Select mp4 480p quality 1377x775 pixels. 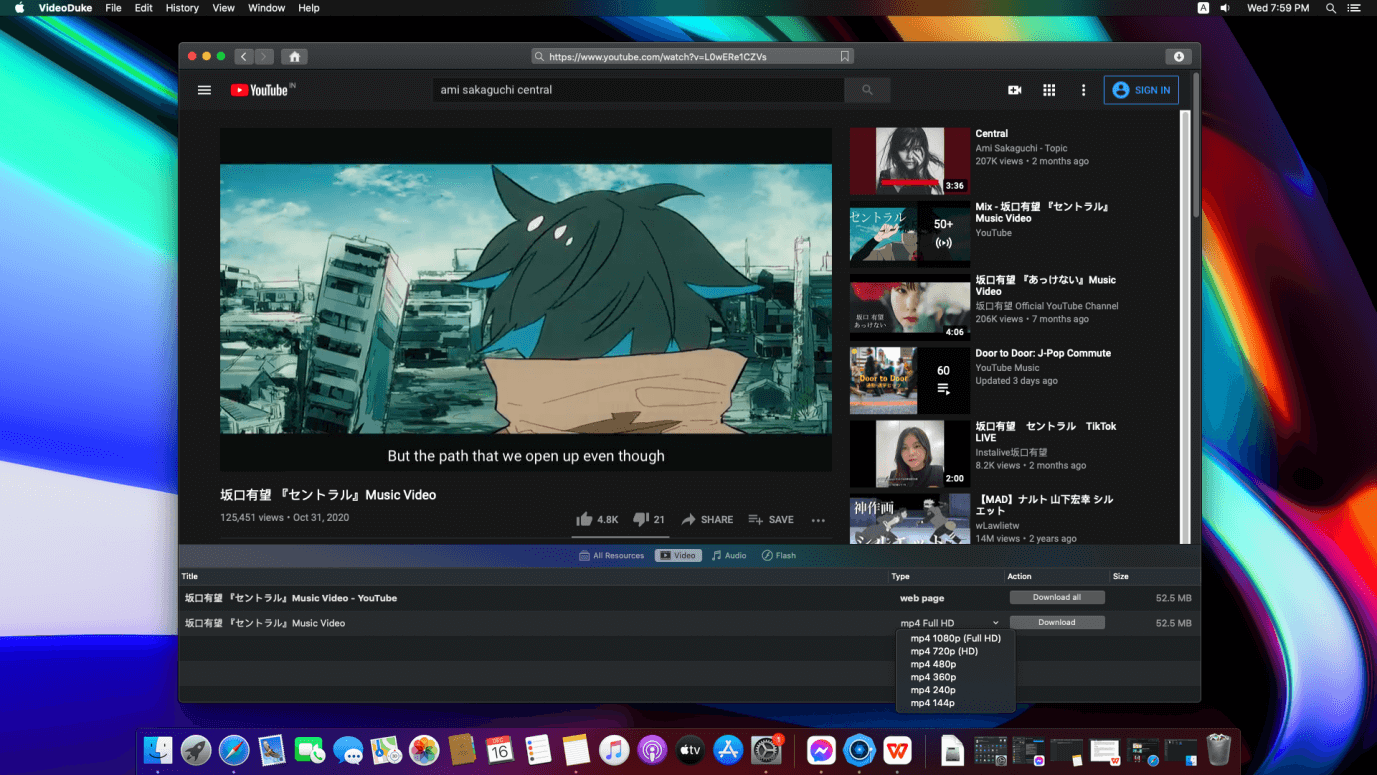(x=956, y=664)
